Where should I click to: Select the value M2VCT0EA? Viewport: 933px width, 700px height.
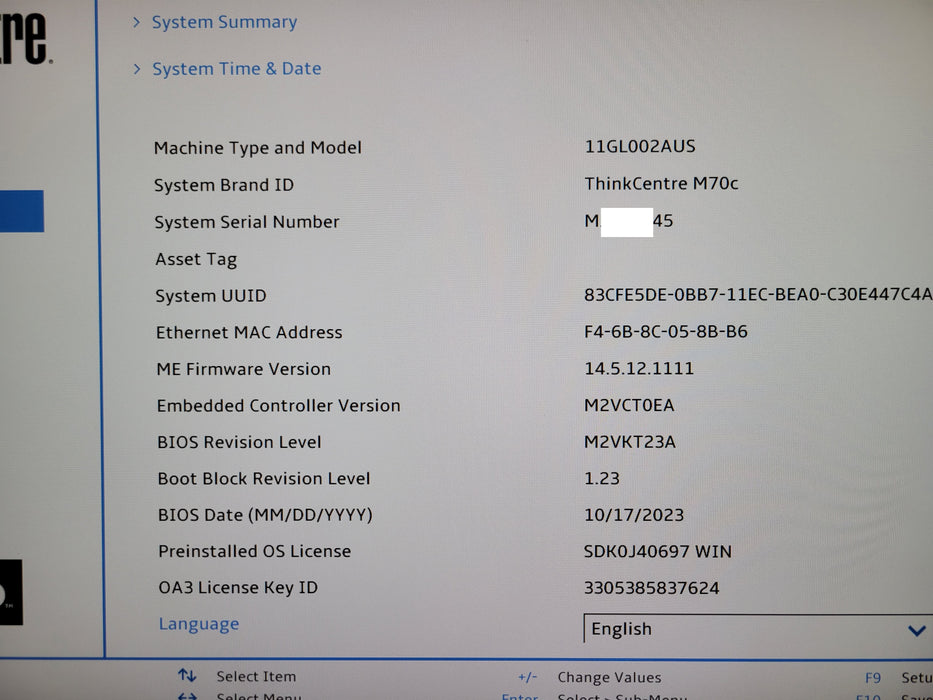click(x=629, y=405)
